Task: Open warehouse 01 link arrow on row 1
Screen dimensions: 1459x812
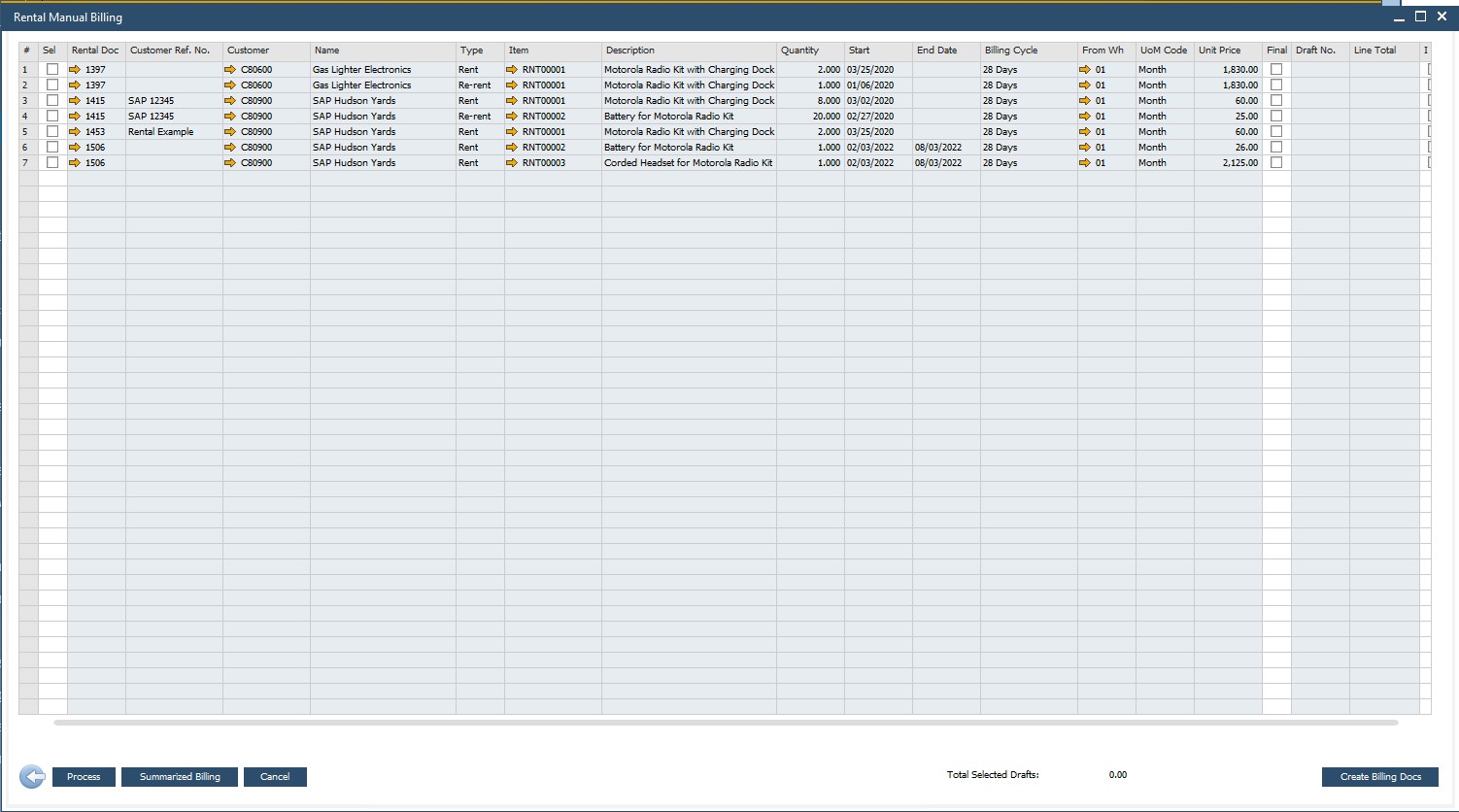Action: click(x=1086, y=69)
